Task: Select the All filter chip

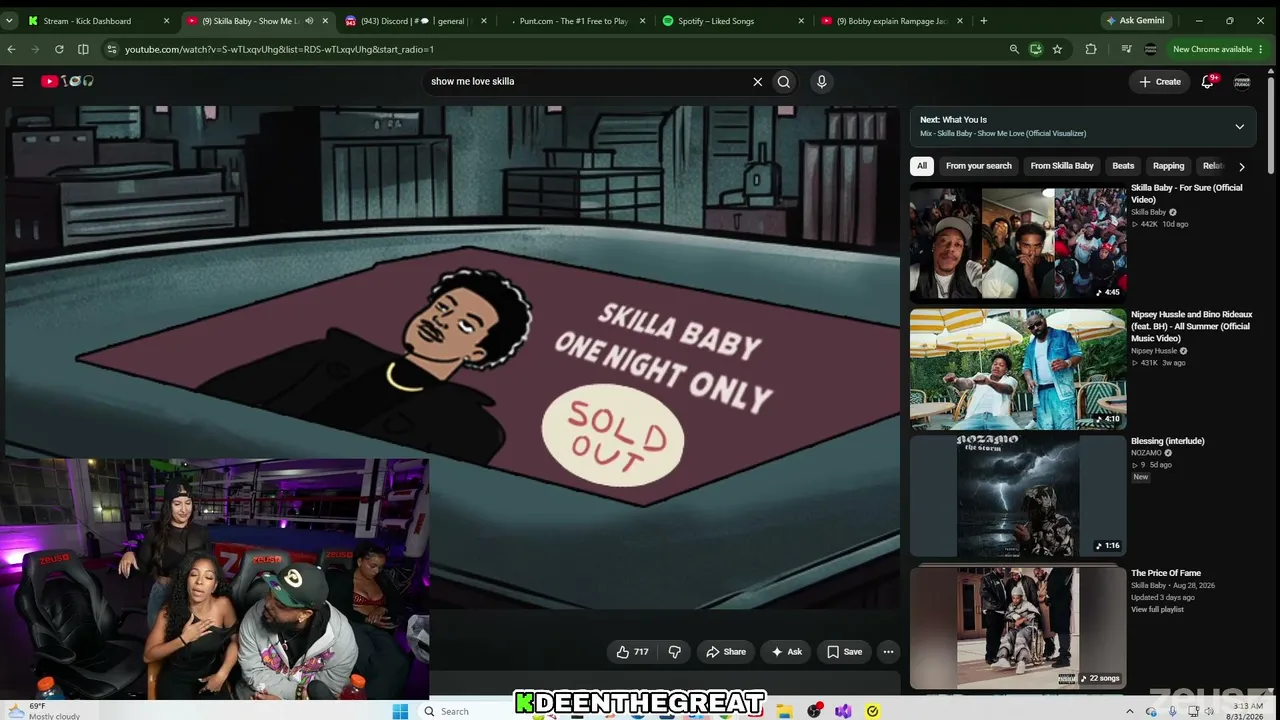Action: tap(922, 166)
